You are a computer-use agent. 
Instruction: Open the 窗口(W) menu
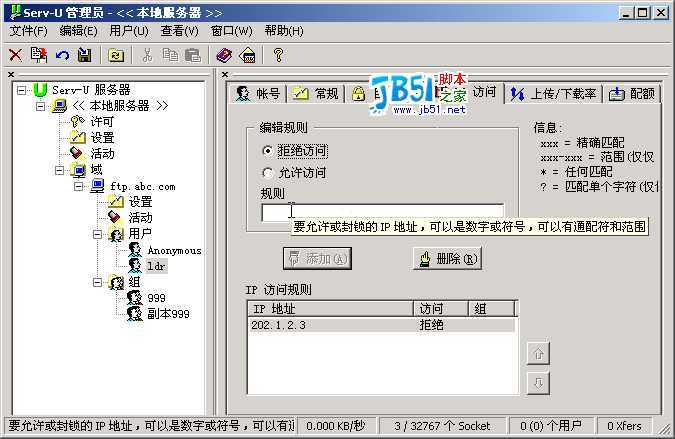232,31
